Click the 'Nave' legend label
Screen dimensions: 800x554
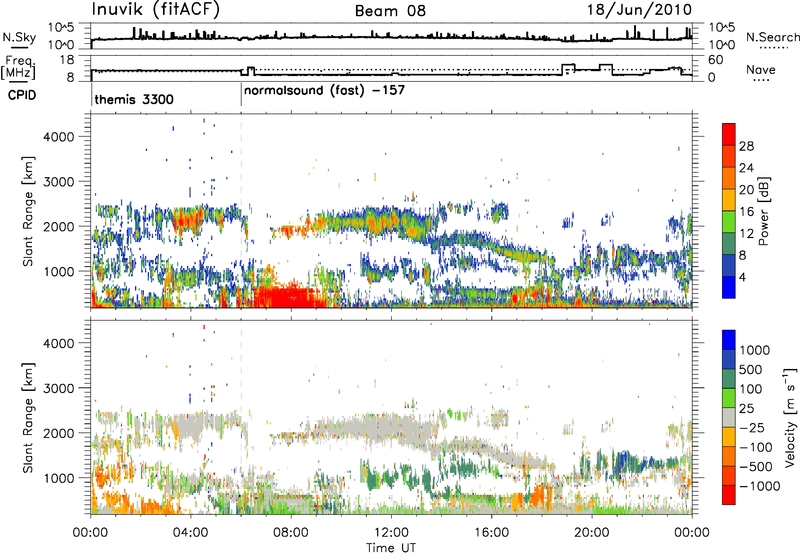coord(761,69)
